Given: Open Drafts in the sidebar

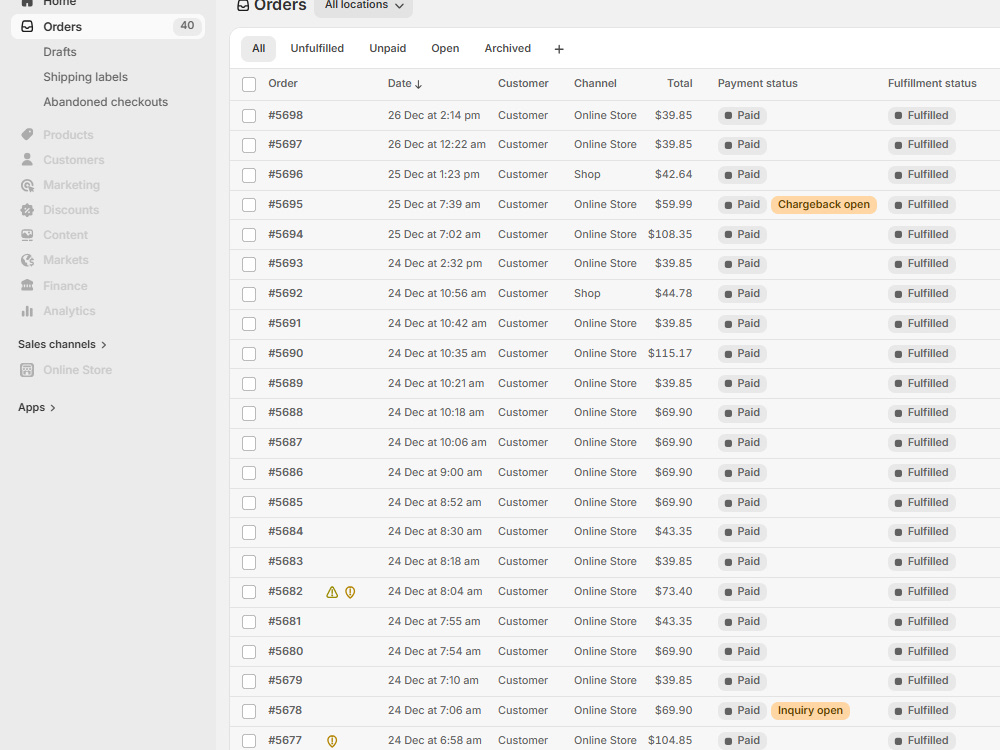Looking at the screenshot, I should click(x=60, y=52).
